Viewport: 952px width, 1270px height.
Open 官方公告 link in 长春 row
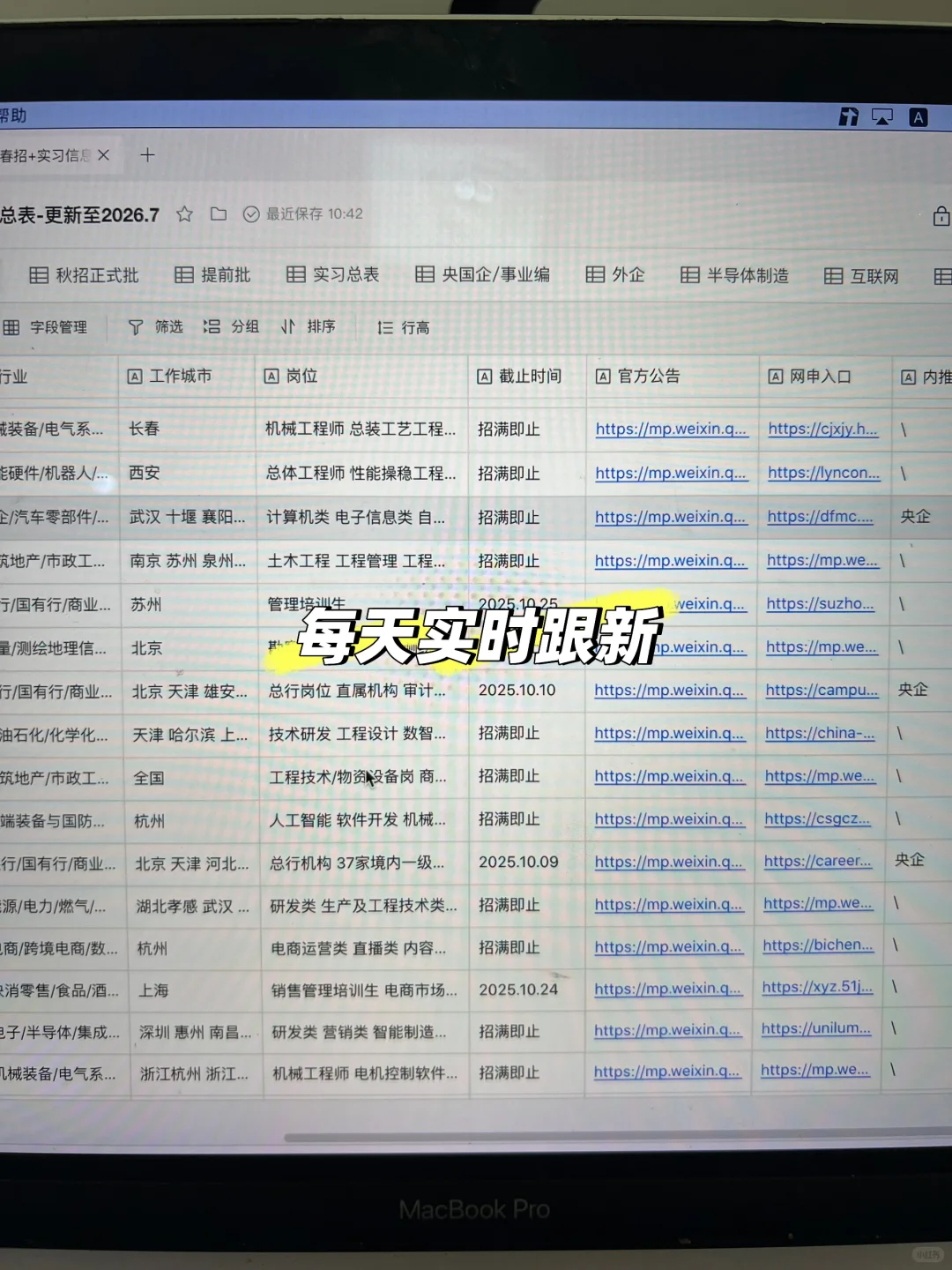click(671, 430)
